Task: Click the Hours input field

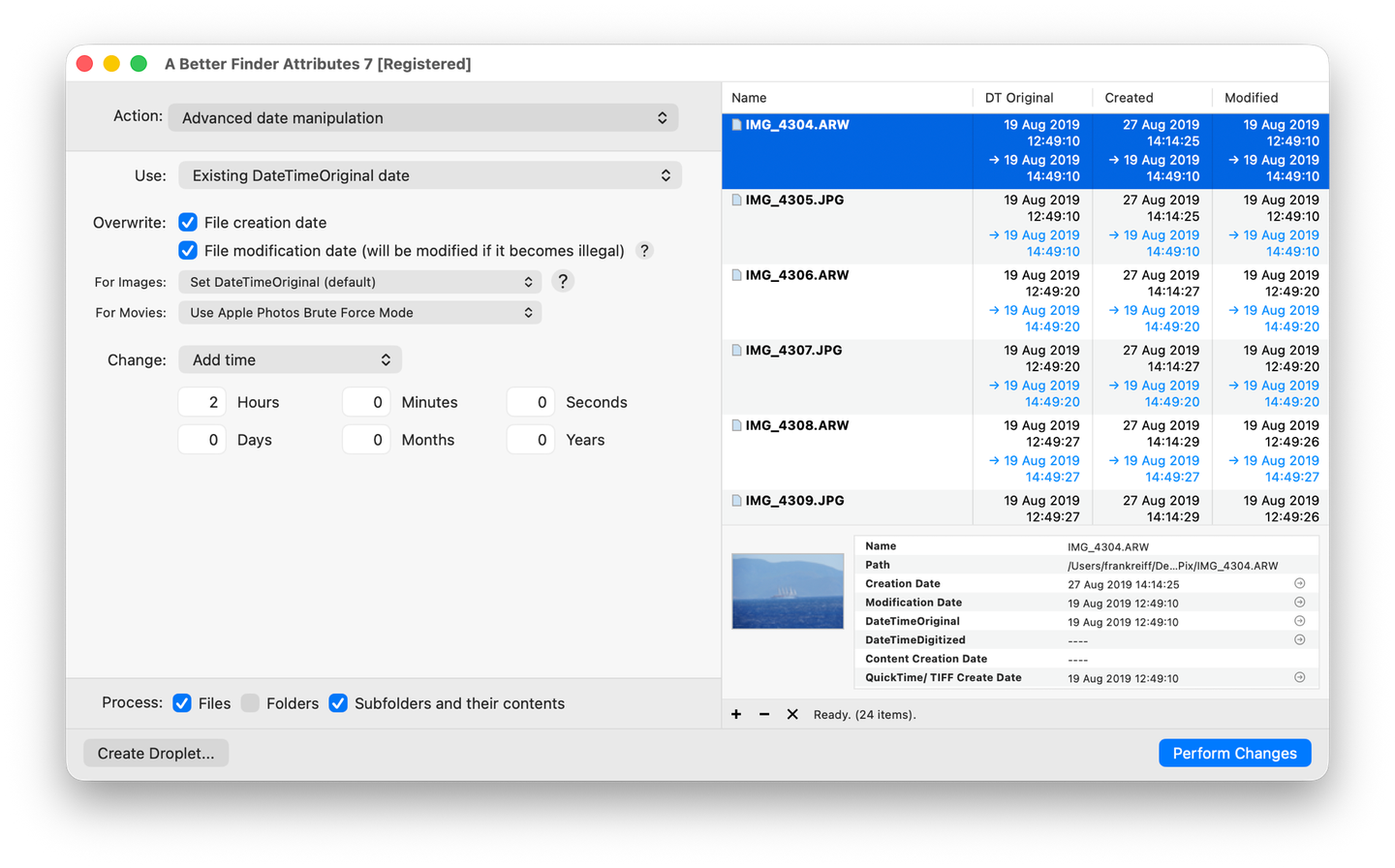Action: pos(202,402)
